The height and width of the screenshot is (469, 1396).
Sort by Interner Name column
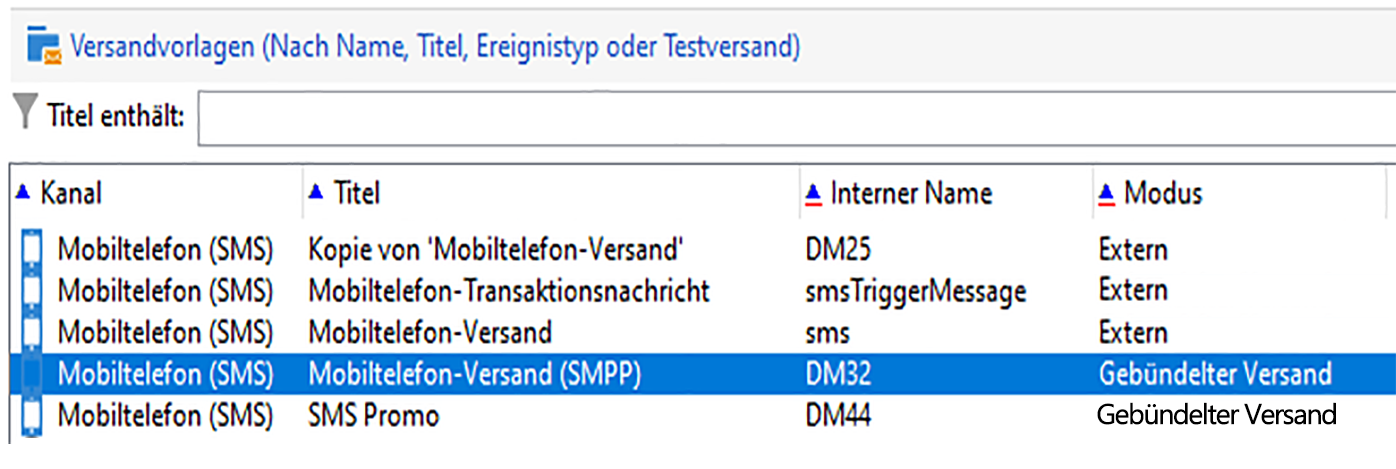tap(910, 193)
